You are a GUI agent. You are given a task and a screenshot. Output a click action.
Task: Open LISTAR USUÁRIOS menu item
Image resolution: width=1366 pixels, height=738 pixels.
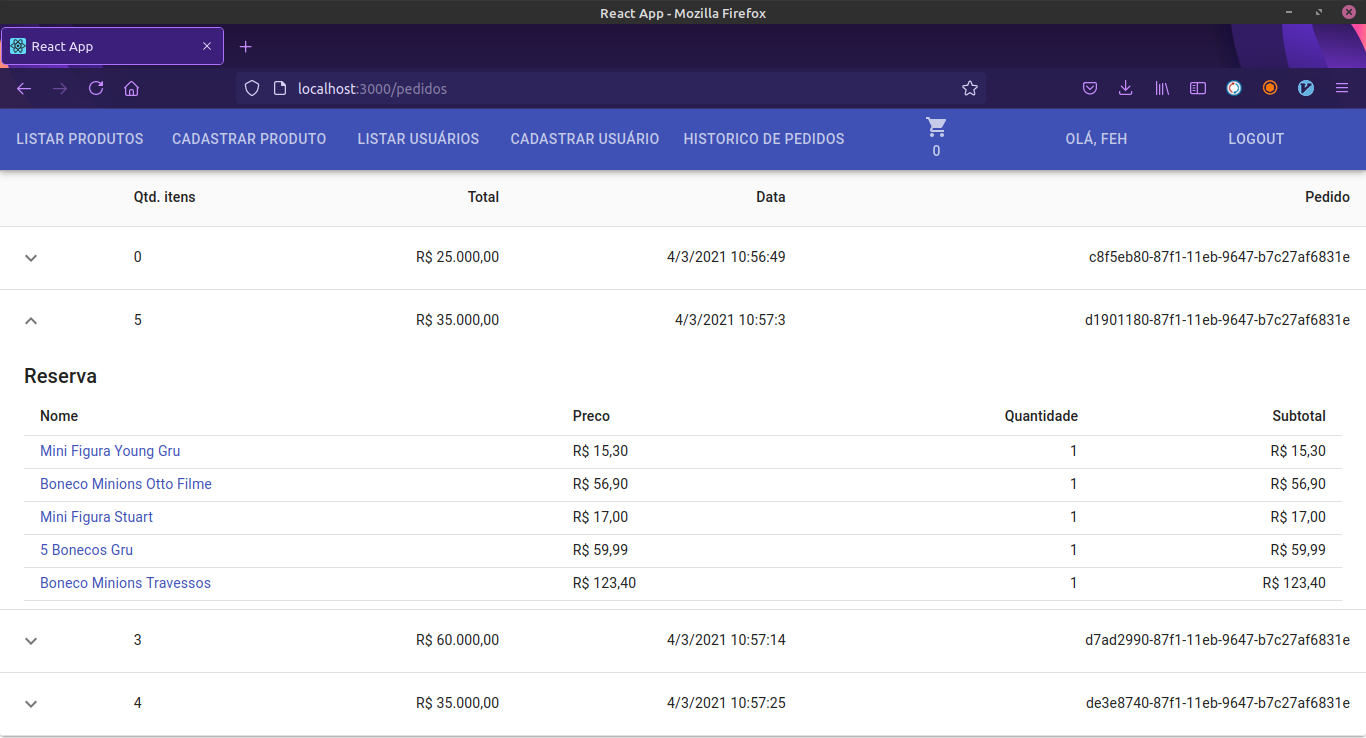point(418,139)
